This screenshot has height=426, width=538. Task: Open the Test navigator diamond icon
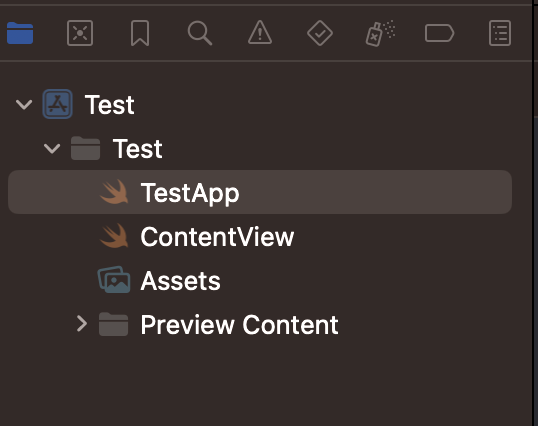tap(320, 33)
